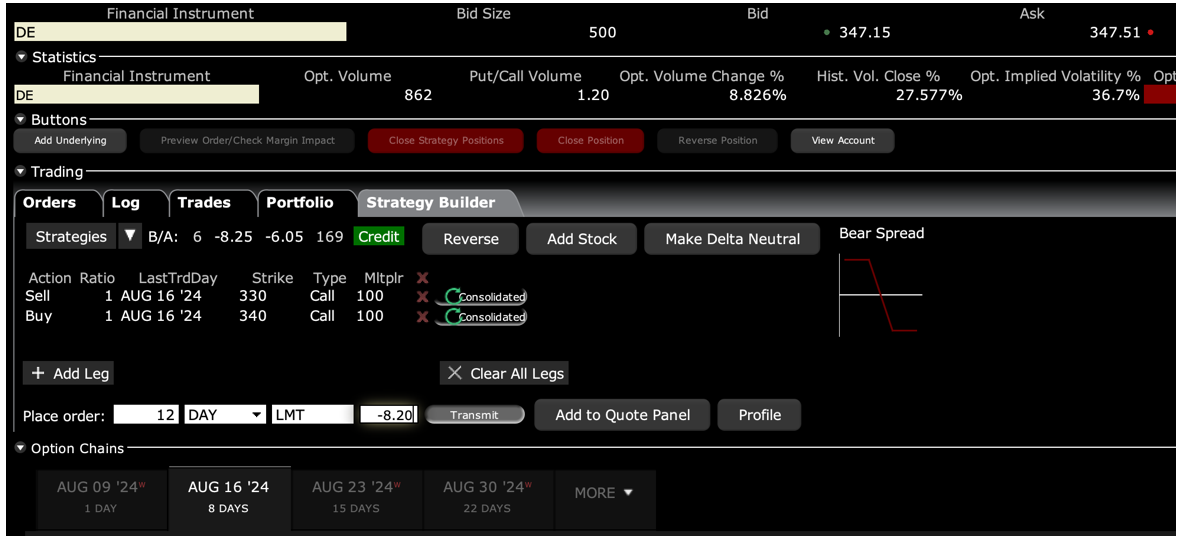
Task: Click Consolidated refresh icon on Sell leg
Action: point(453,297)
